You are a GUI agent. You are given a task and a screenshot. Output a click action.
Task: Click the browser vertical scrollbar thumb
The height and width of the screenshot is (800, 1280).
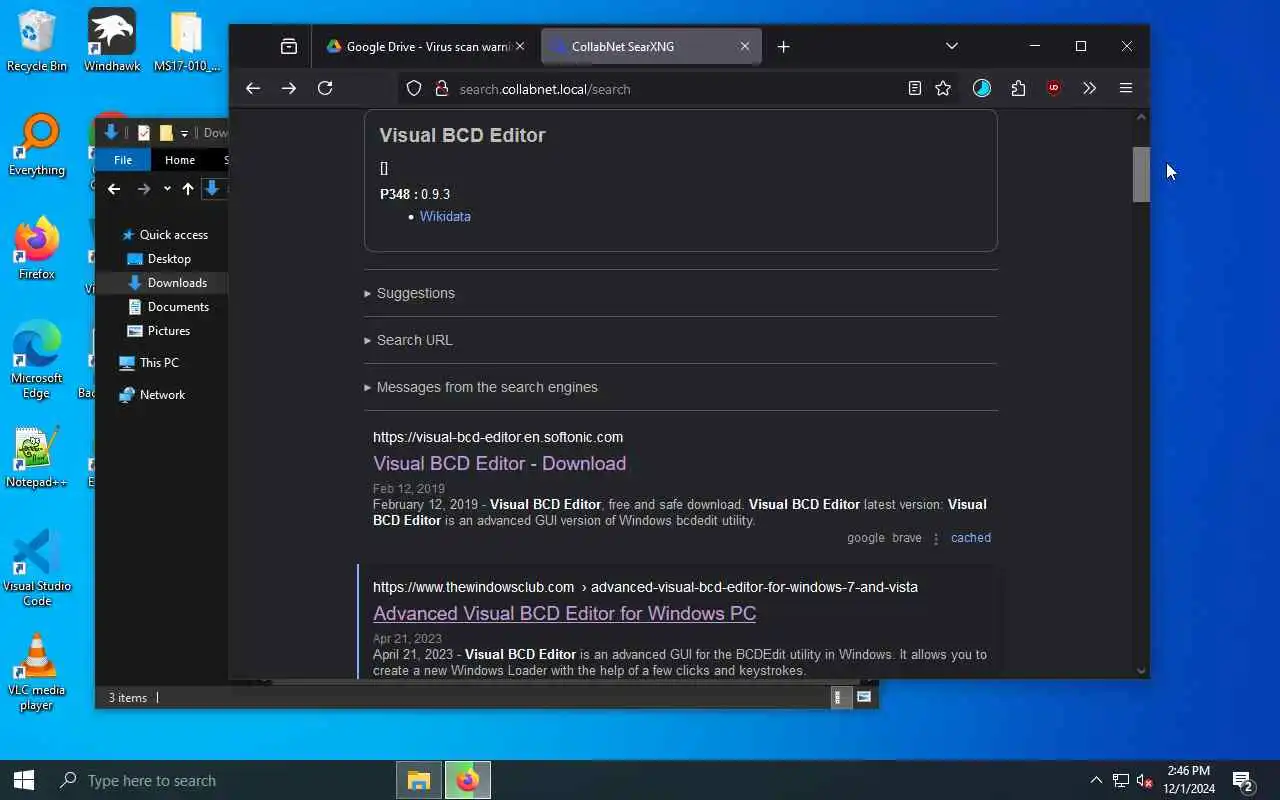1141,174
